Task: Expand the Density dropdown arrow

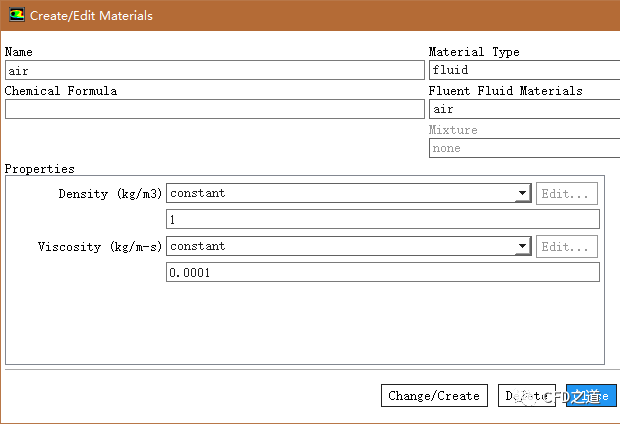Action: point(522,194)
